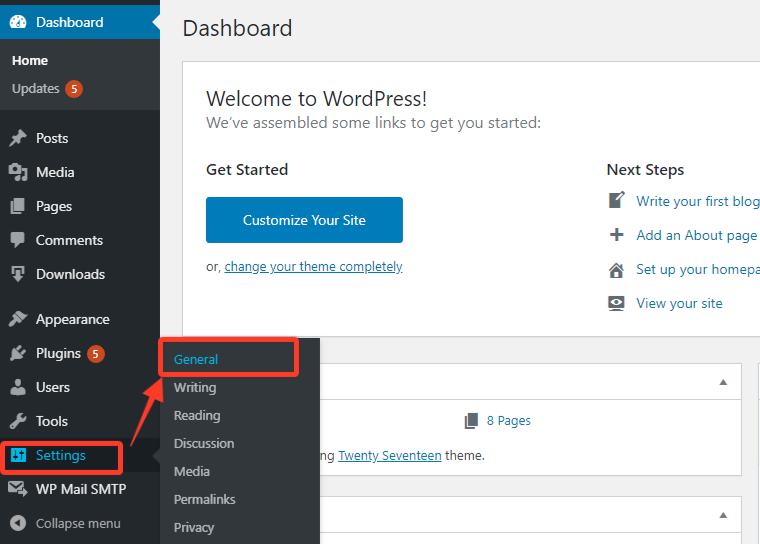Image resolution: width=760 pixels, height=544 pixels.
Task: Click the Collapse menu arrow icon
Action: [18, 523]
